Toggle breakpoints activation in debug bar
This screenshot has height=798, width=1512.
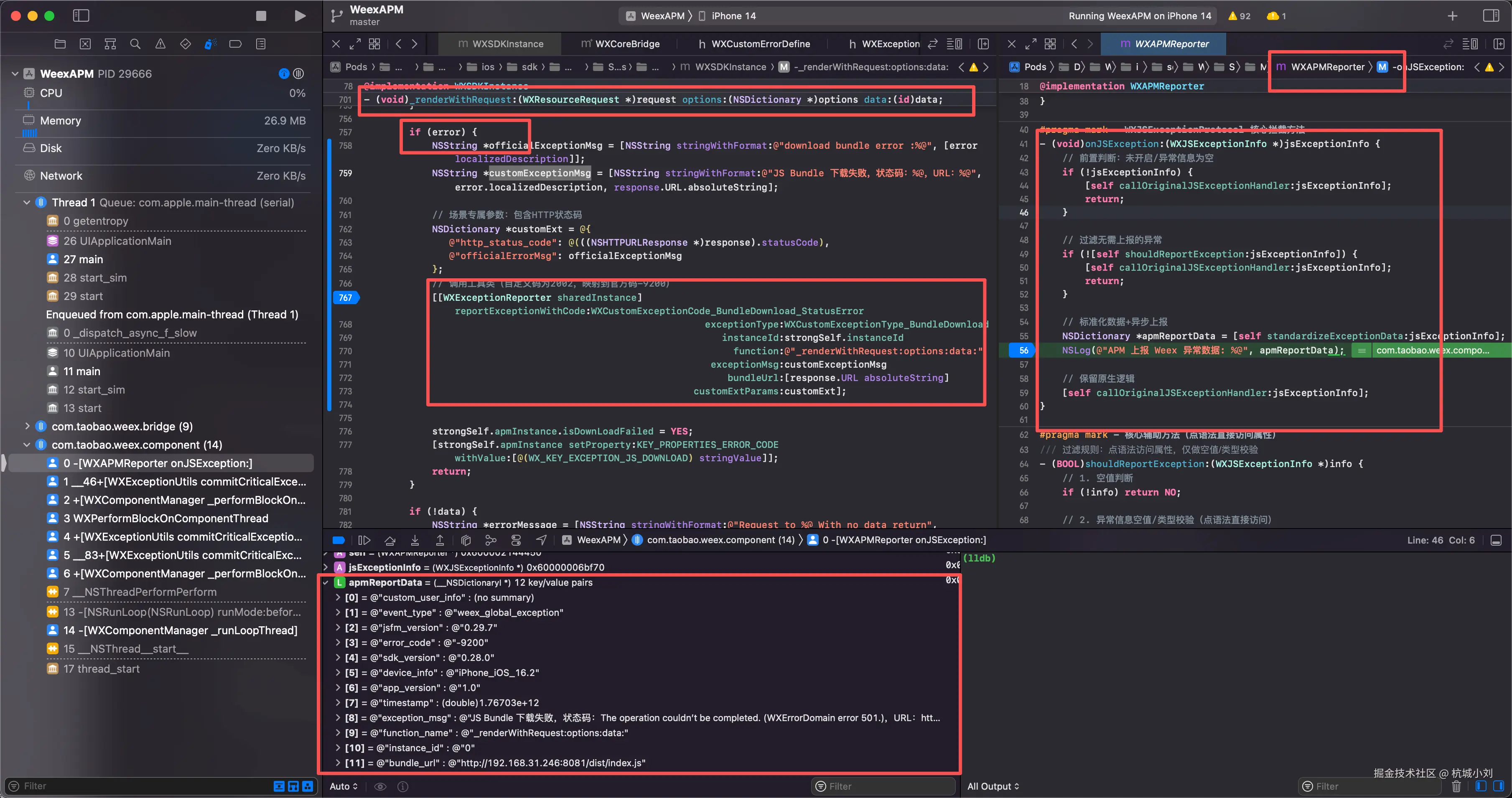pyautogui.click(x=339, y=540)
